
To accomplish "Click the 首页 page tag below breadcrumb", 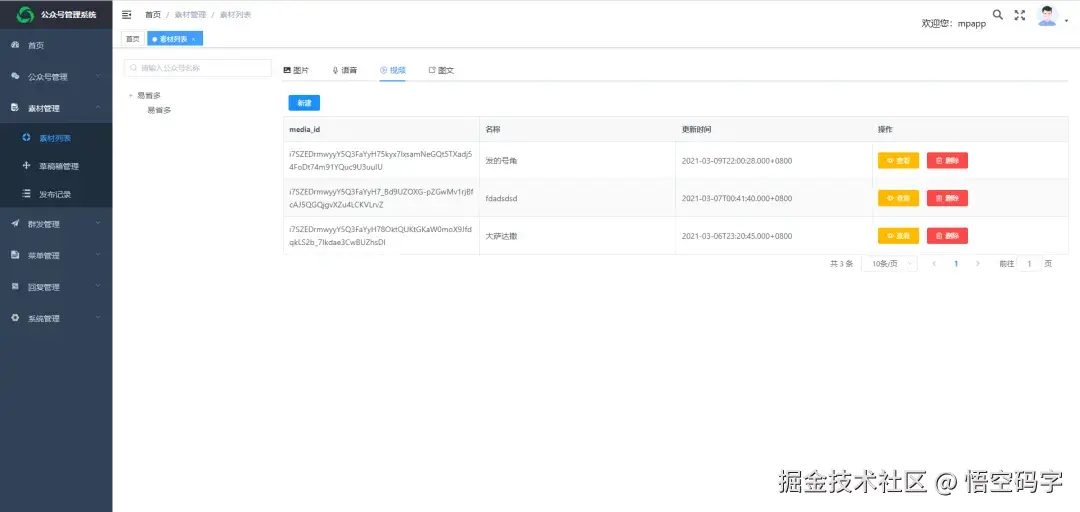I will tap(133, 39).
